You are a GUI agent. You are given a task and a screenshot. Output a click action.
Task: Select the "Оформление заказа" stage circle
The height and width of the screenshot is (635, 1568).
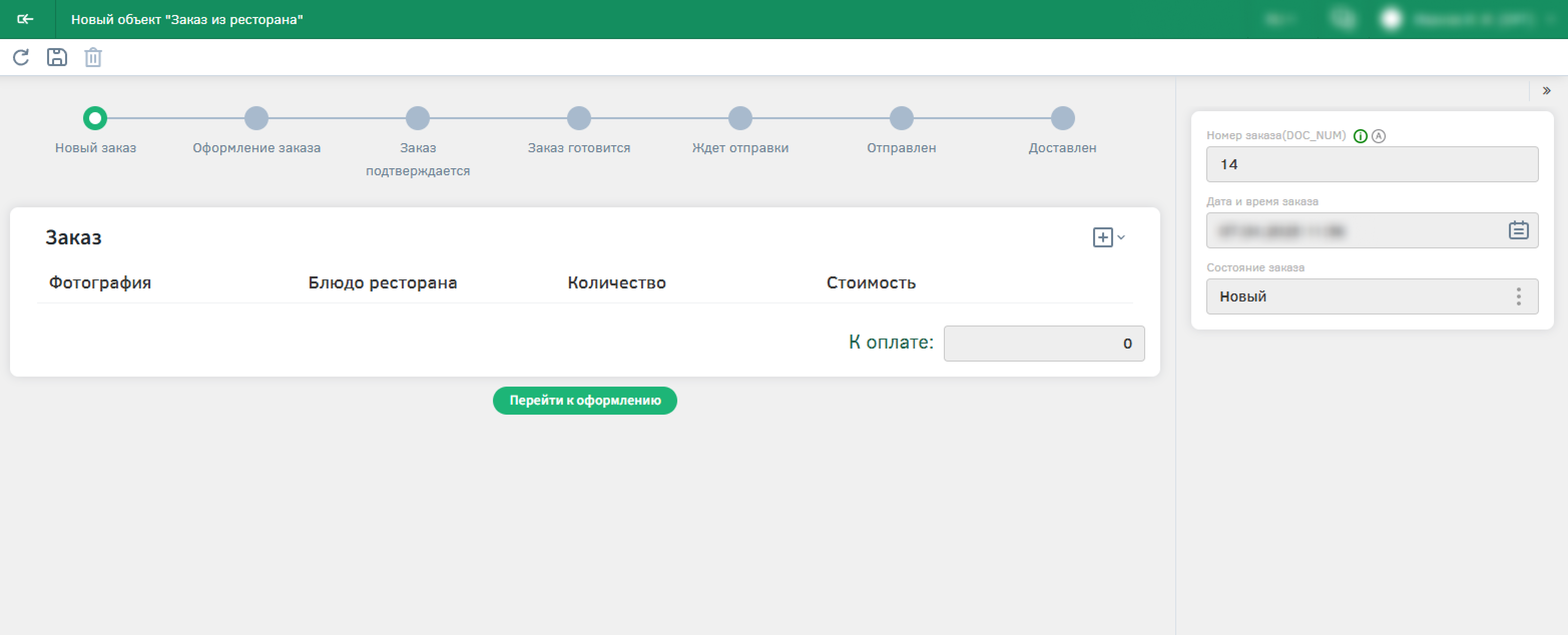256,118
